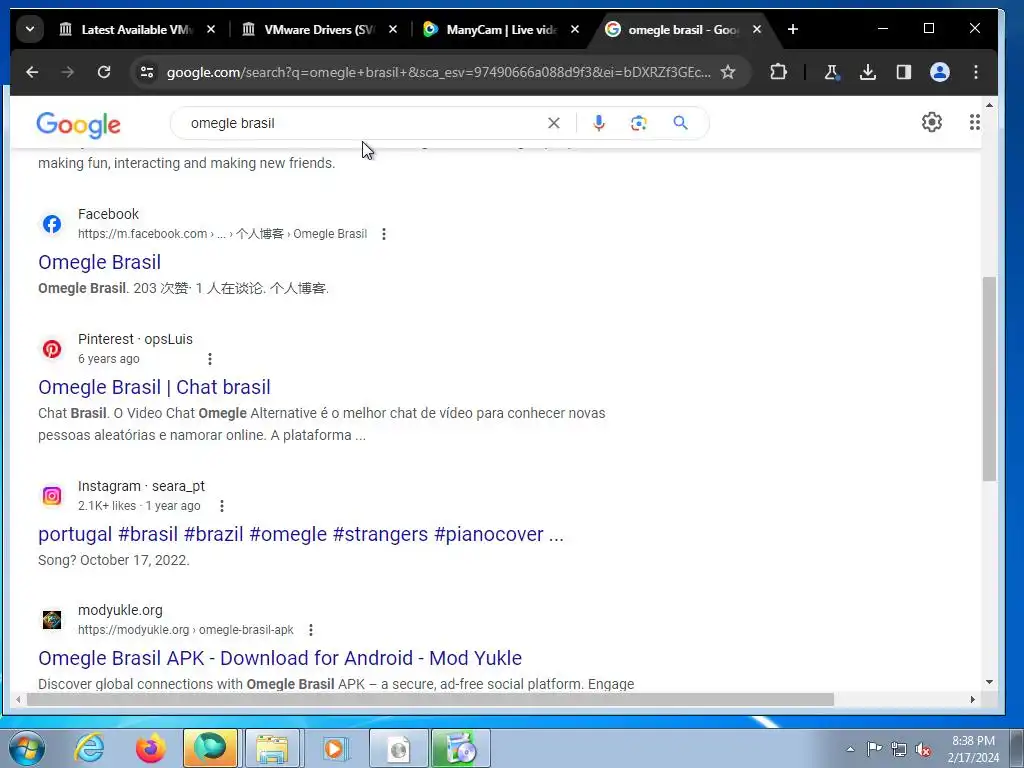The height and width of the screenshot is (768, 1024).
Task: Launch Firefox from the taskbar
Action: (150, 748)
